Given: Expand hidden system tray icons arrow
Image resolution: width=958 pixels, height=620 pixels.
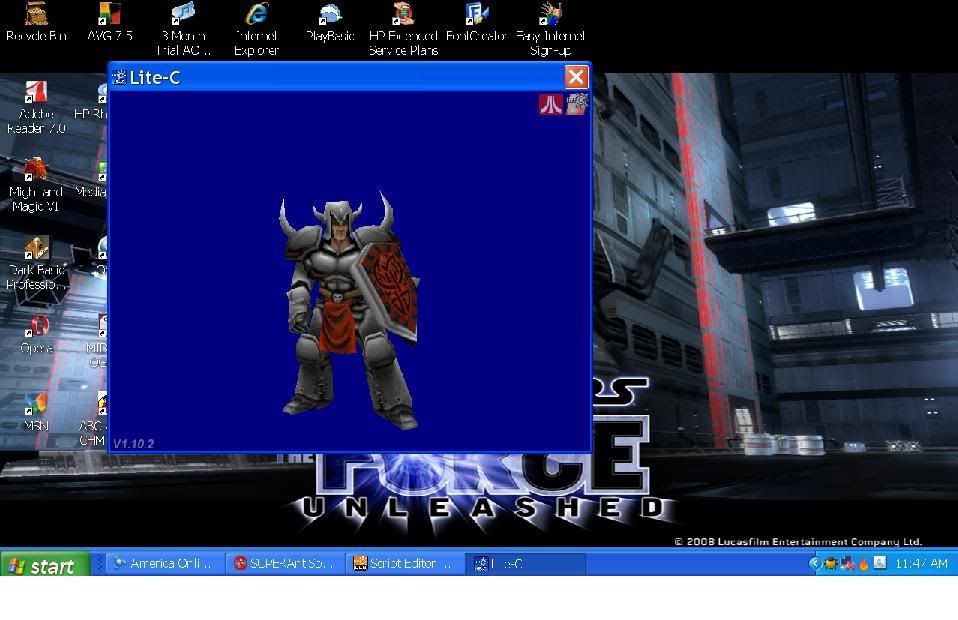Looking at the screenshot, I should point(814,564).
